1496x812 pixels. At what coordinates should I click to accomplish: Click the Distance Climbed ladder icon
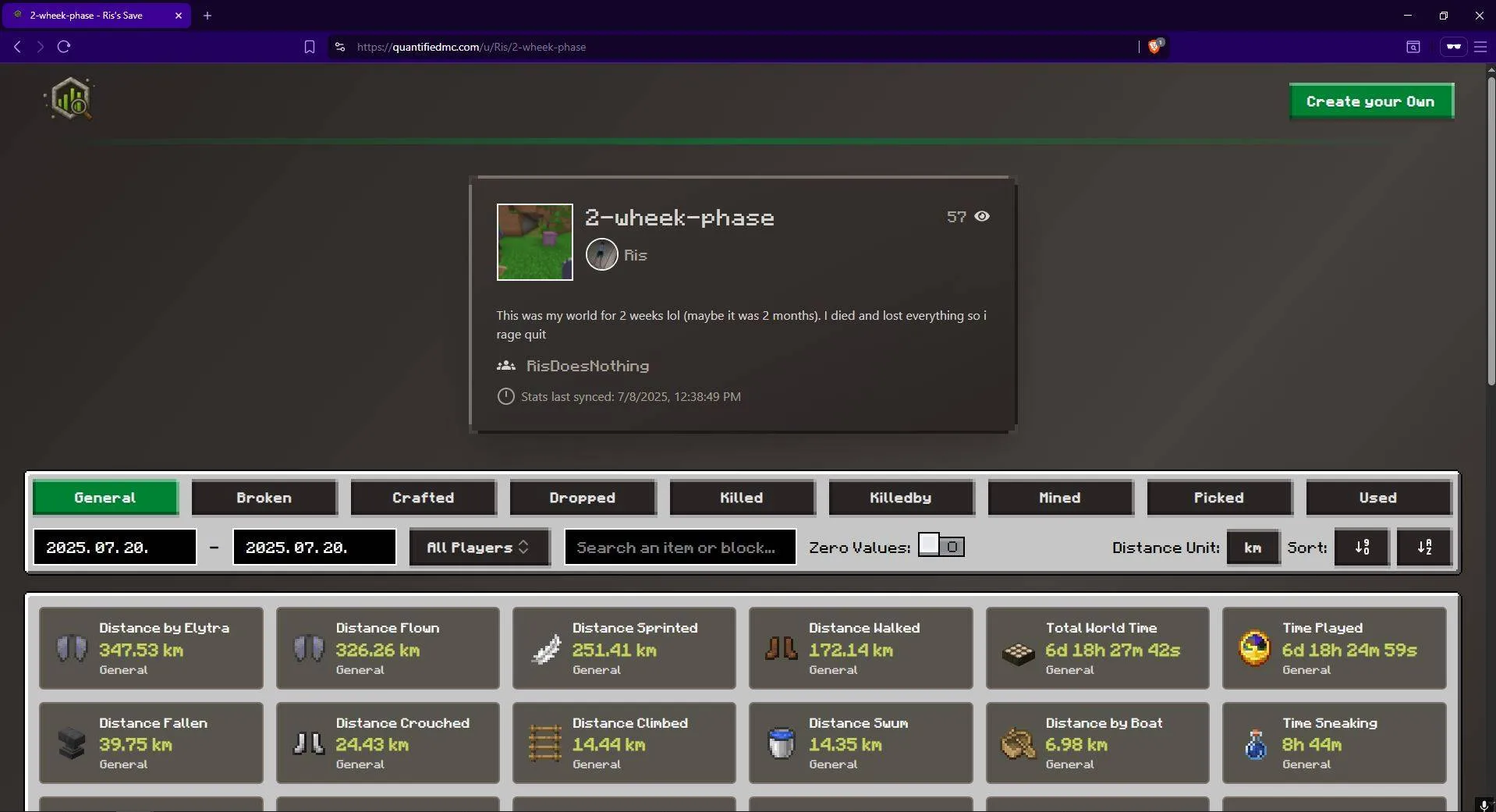[x=545, y=743]
